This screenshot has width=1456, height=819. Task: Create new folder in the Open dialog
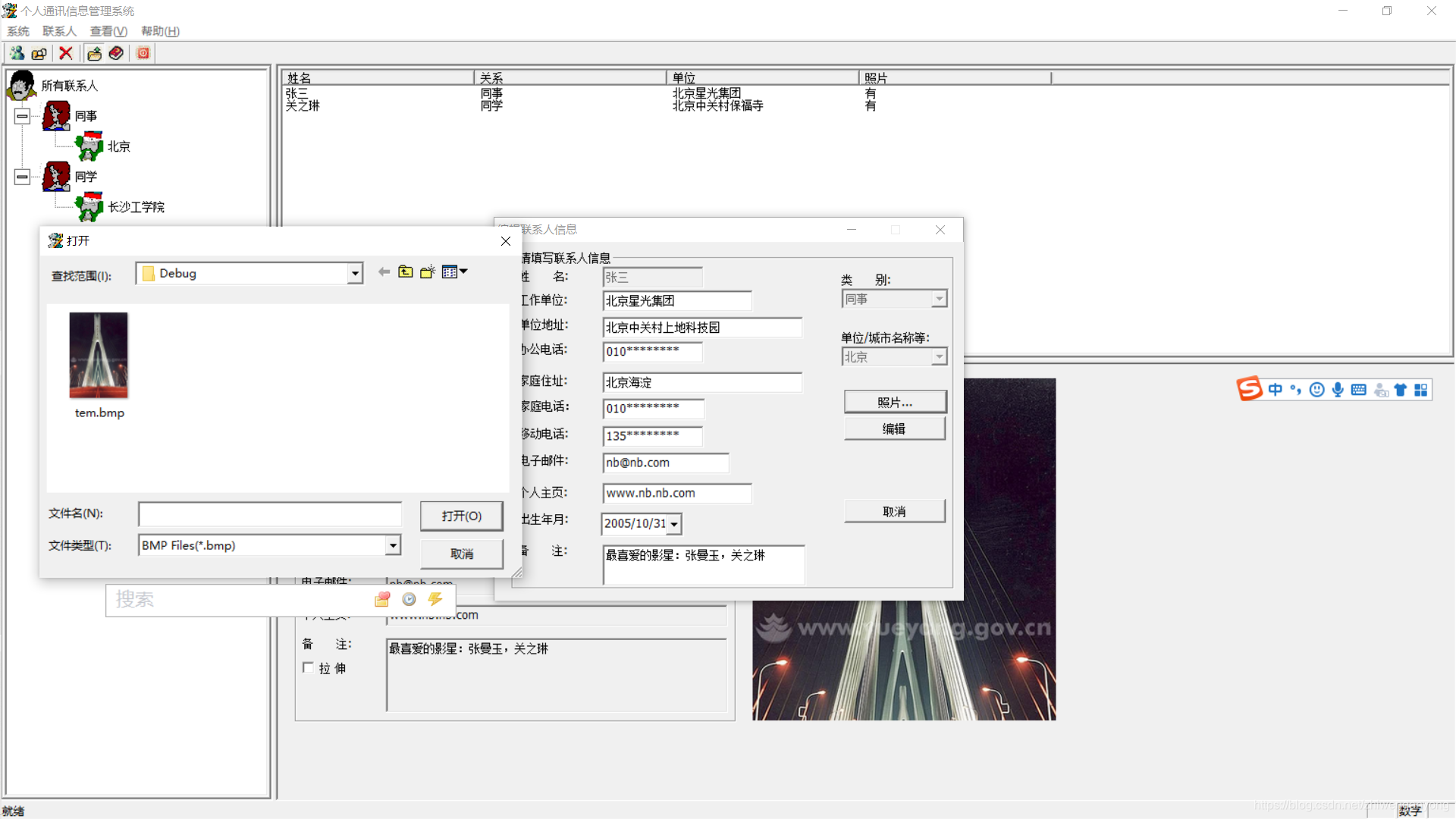(x=428, y=272)
